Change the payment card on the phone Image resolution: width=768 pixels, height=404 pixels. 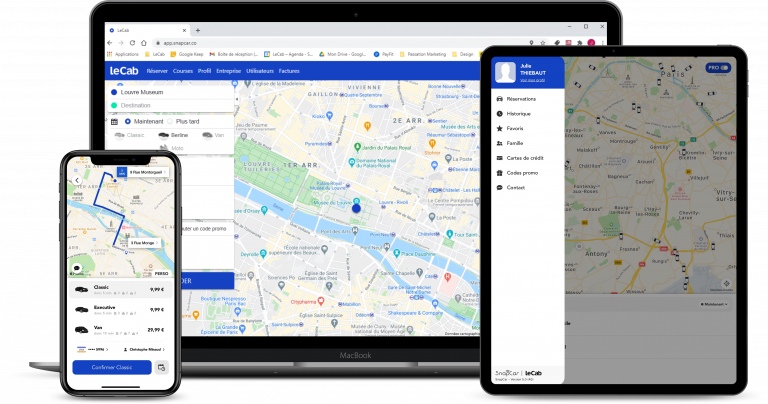[93, 350]
